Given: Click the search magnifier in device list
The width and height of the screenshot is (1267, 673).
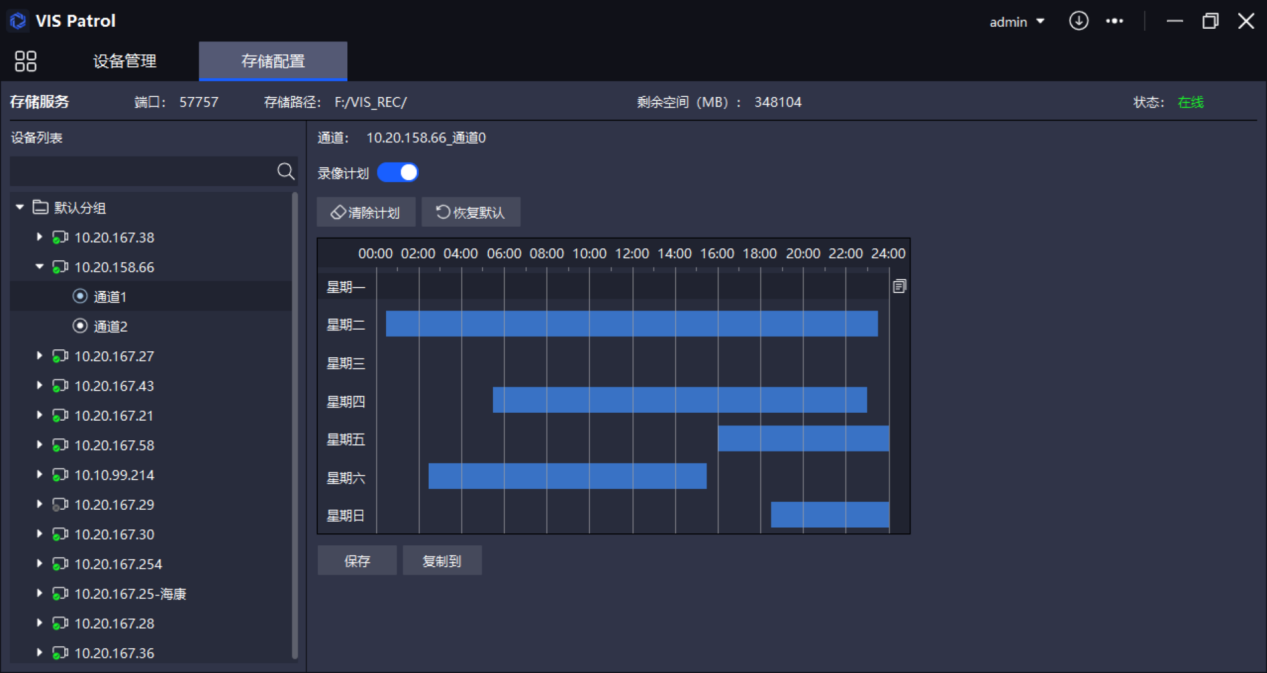Looking at the screenshot, I should point(286,172).
